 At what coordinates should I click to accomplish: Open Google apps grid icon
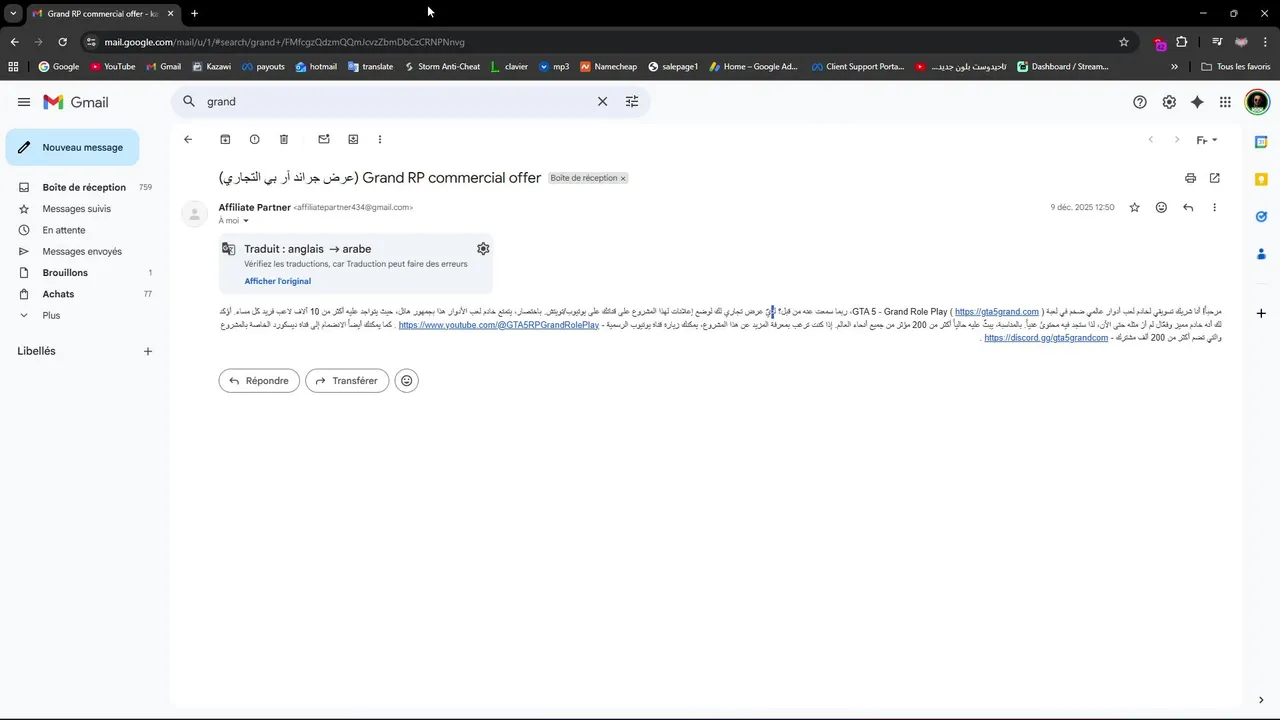(x=1225, y=102)
